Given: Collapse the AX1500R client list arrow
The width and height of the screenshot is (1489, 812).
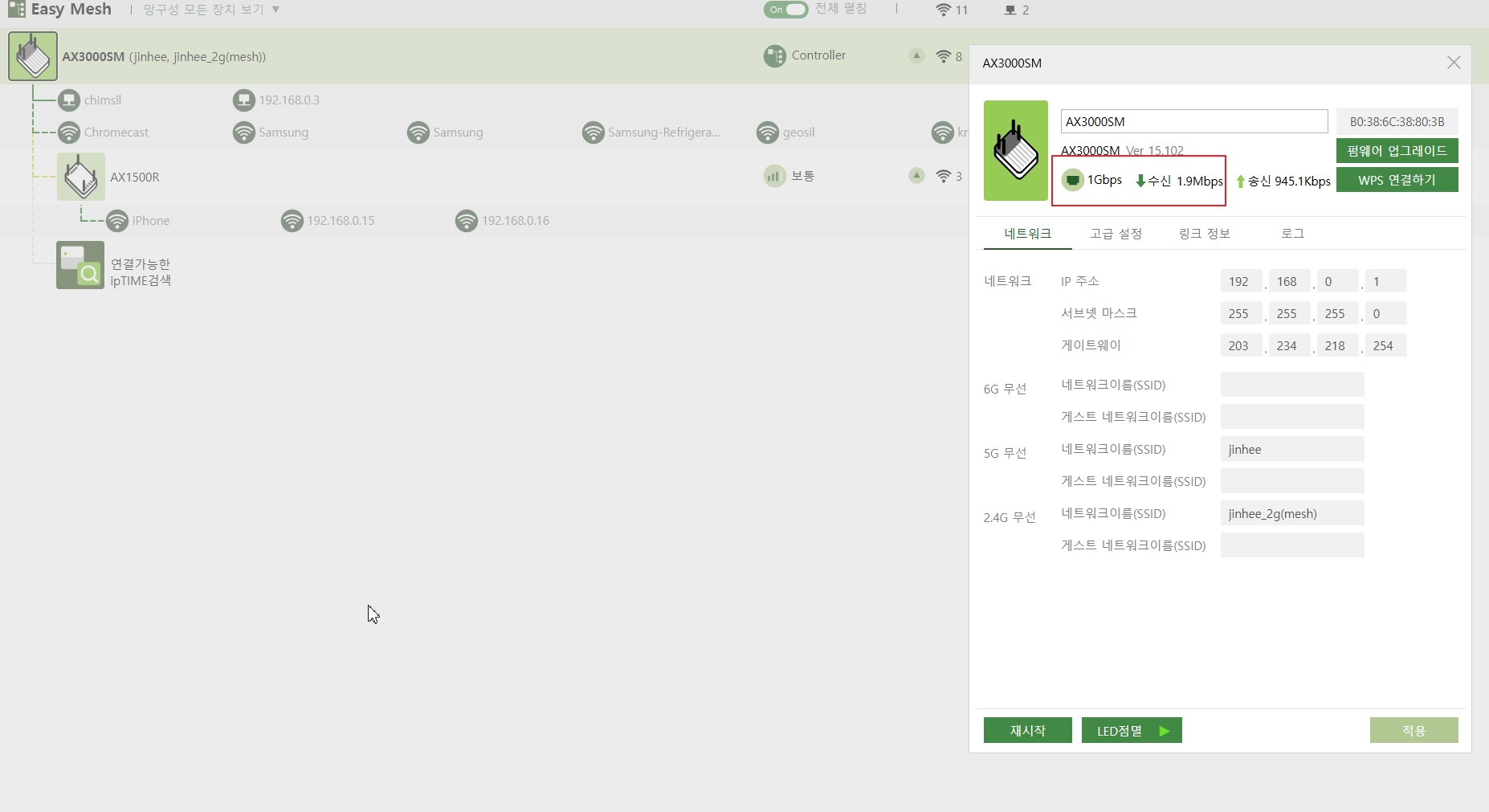Looking at the screenshot, I should click(x=916, y=175).
